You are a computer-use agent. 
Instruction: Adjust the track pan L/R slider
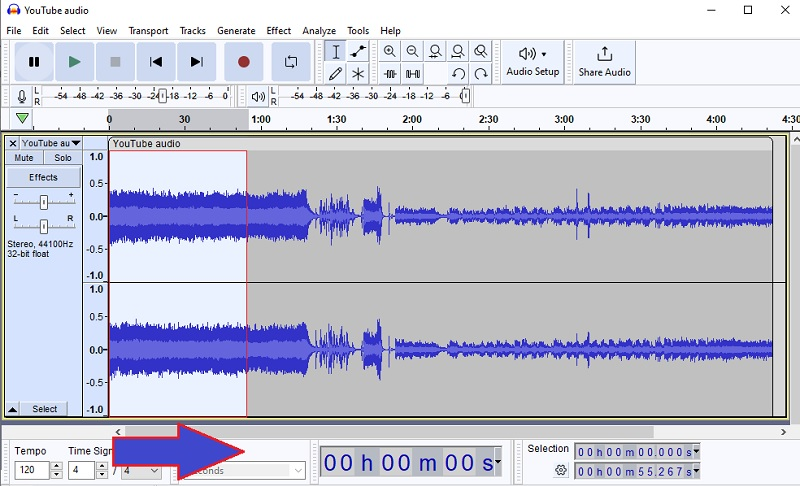click(44, 225)
